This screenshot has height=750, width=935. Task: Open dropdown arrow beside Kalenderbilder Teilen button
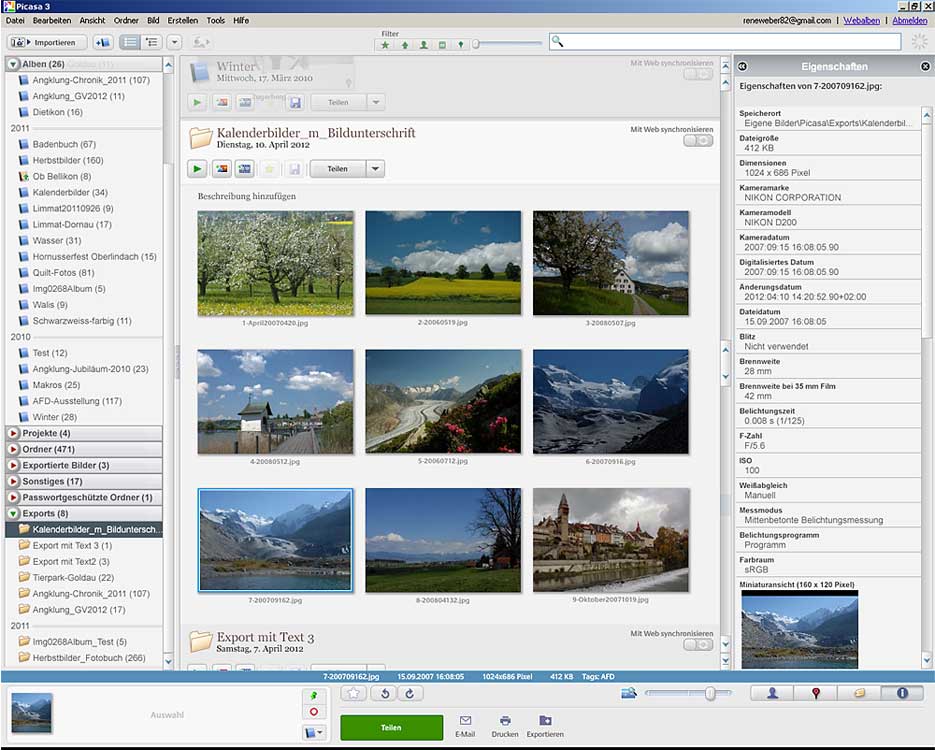(375, 169)
